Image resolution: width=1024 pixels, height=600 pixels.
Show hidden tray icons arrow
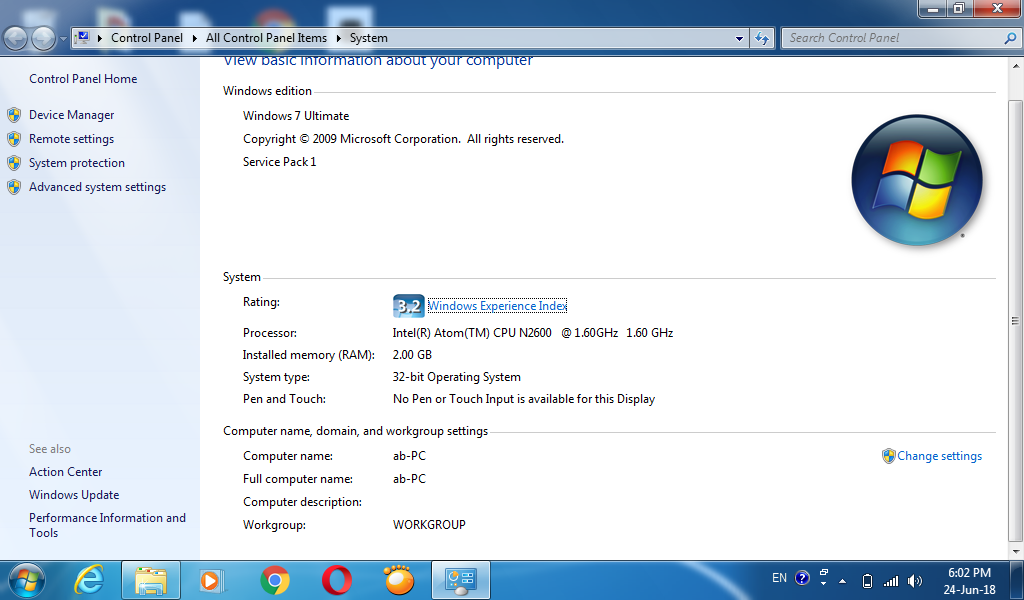pos(842,580)
